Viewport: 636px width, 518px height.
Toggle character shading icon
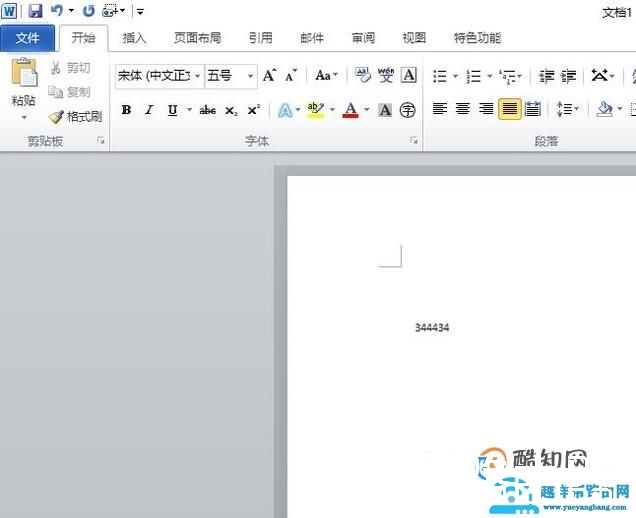385,110
